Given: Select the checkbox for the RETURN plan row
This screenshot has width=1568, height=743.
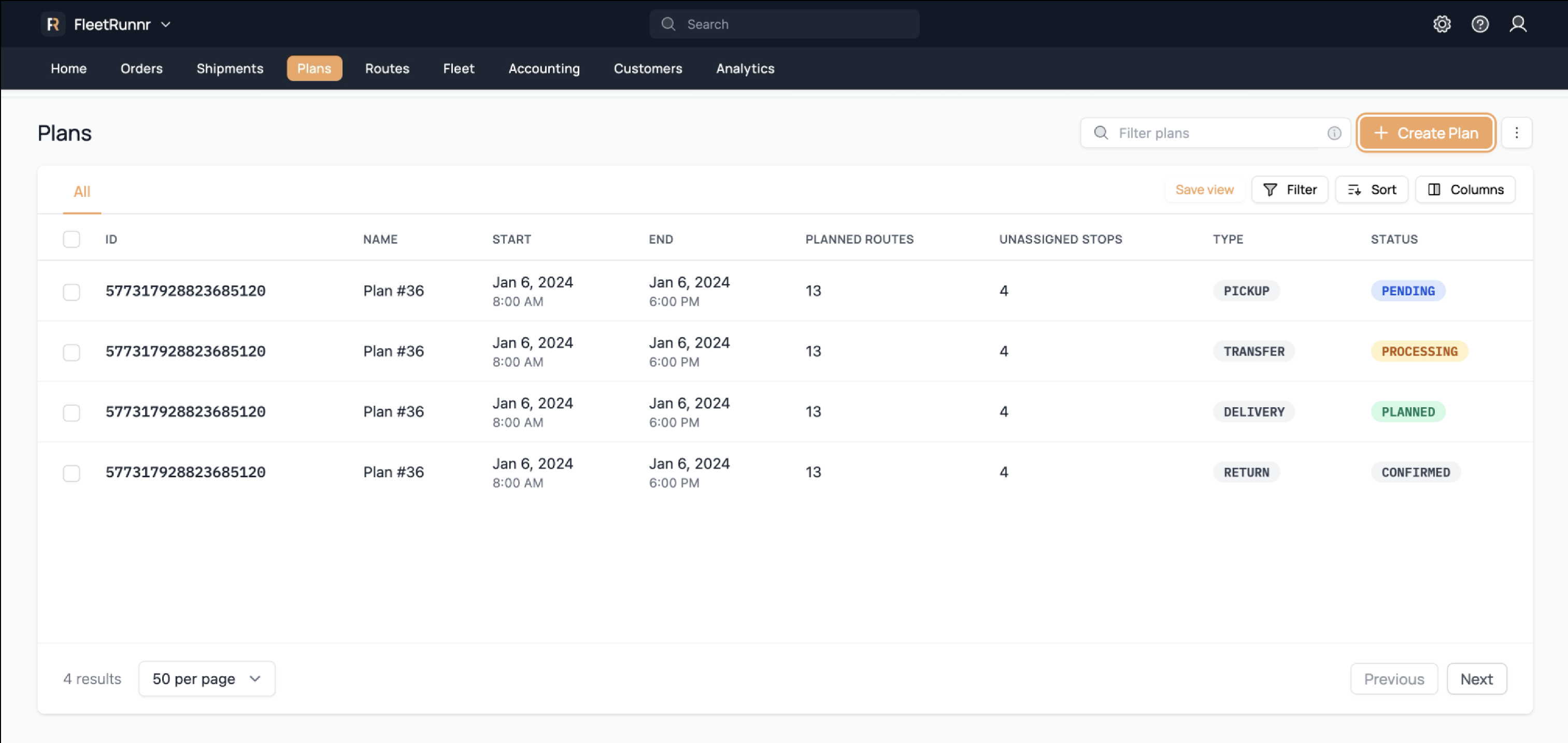Looking at the screenshot, I should tap(71, 473).
